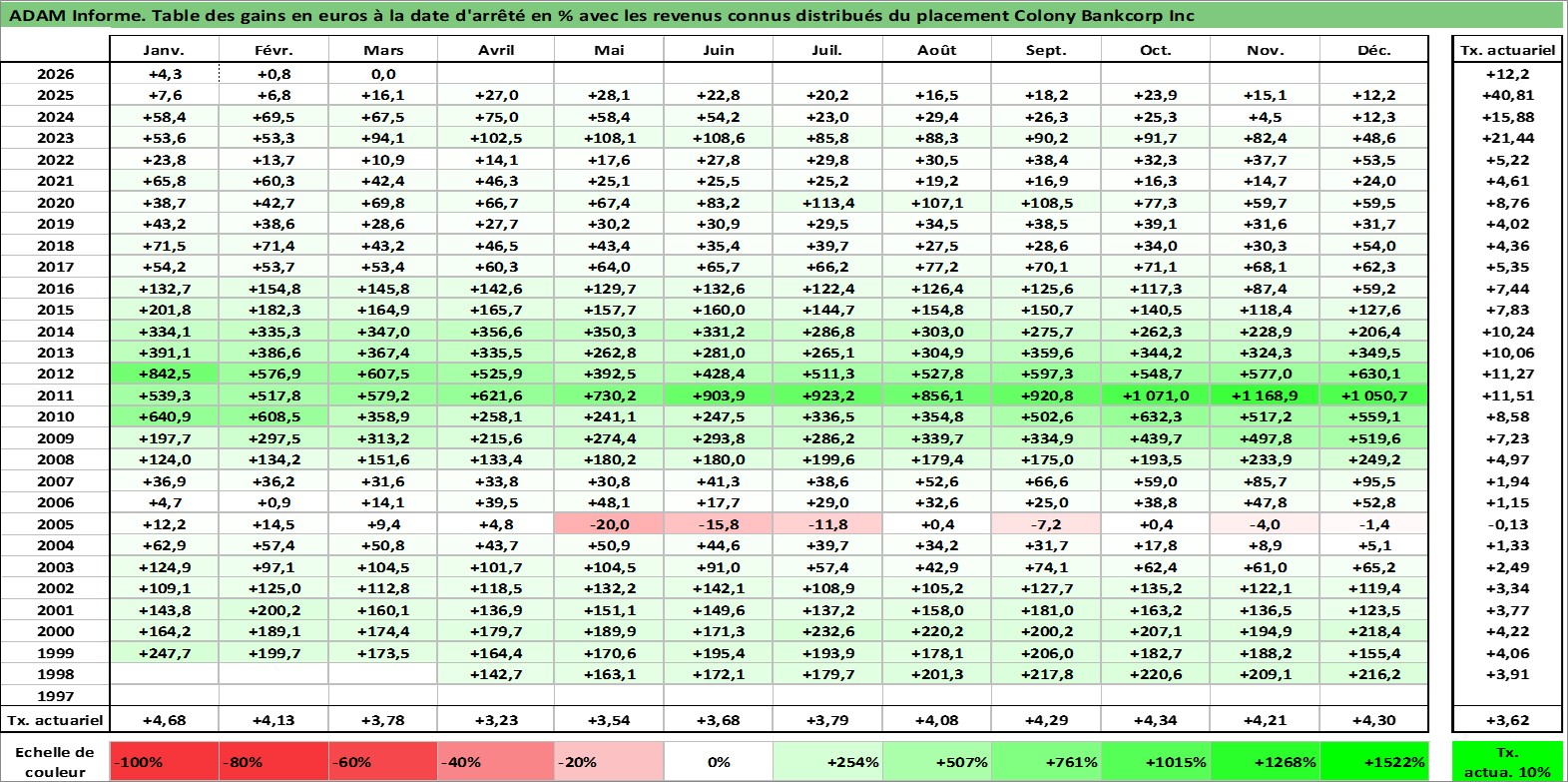This screenshot has height=782, width=1568.
Task: Select the 2005 actuarial rate -0,13
Action: (1507, 524)
